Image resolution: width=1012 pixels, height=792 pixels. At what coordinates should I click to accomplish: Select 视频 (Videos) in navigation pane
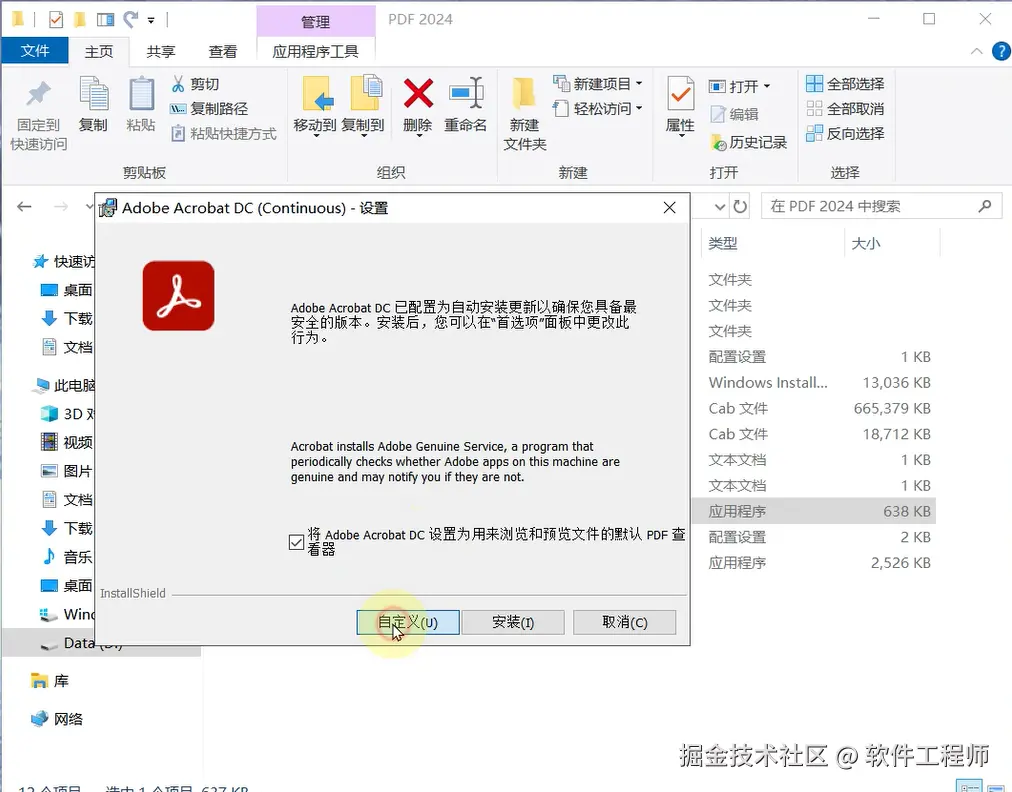(67, 442)
